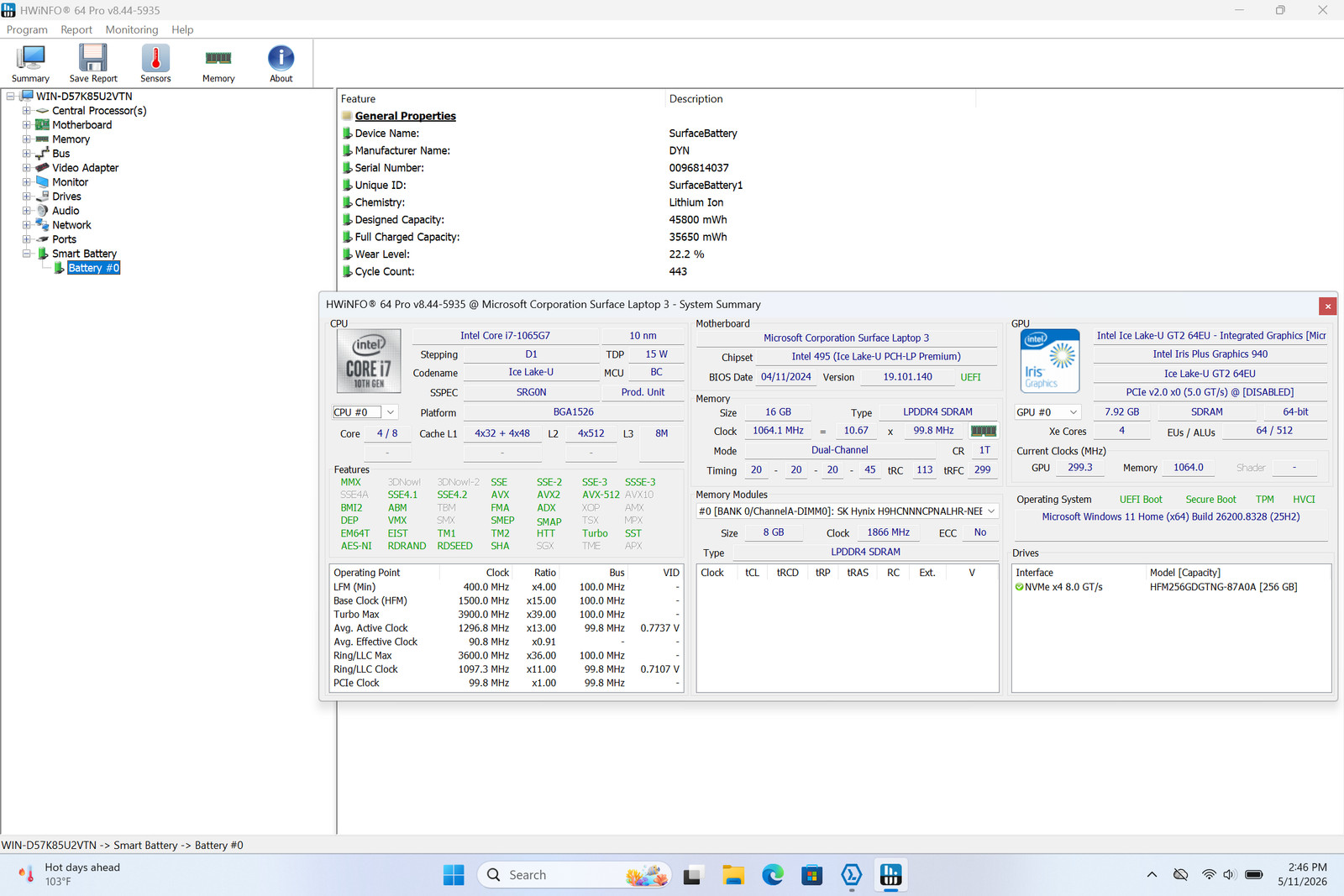1344x896 pixels.
Task: Open the Wi-Fi network tray icon
Action: coord(1209,875)
